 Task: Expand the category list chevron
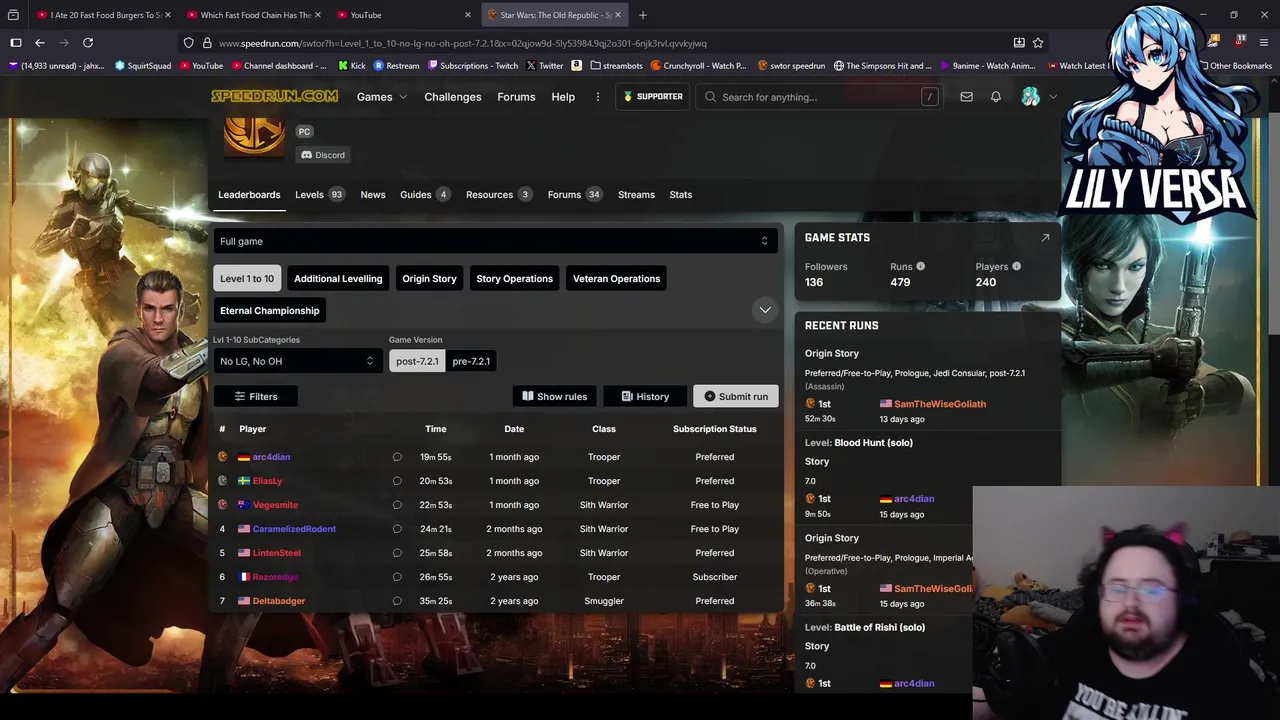point(765,310)
